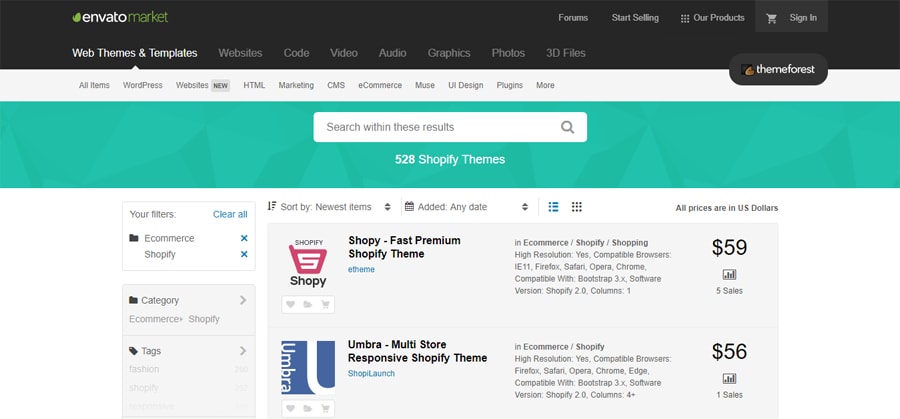Go to the top-level Websites category tab
Image resolution: width=900 pixels, height=419 pixels.
coord(240,53)
